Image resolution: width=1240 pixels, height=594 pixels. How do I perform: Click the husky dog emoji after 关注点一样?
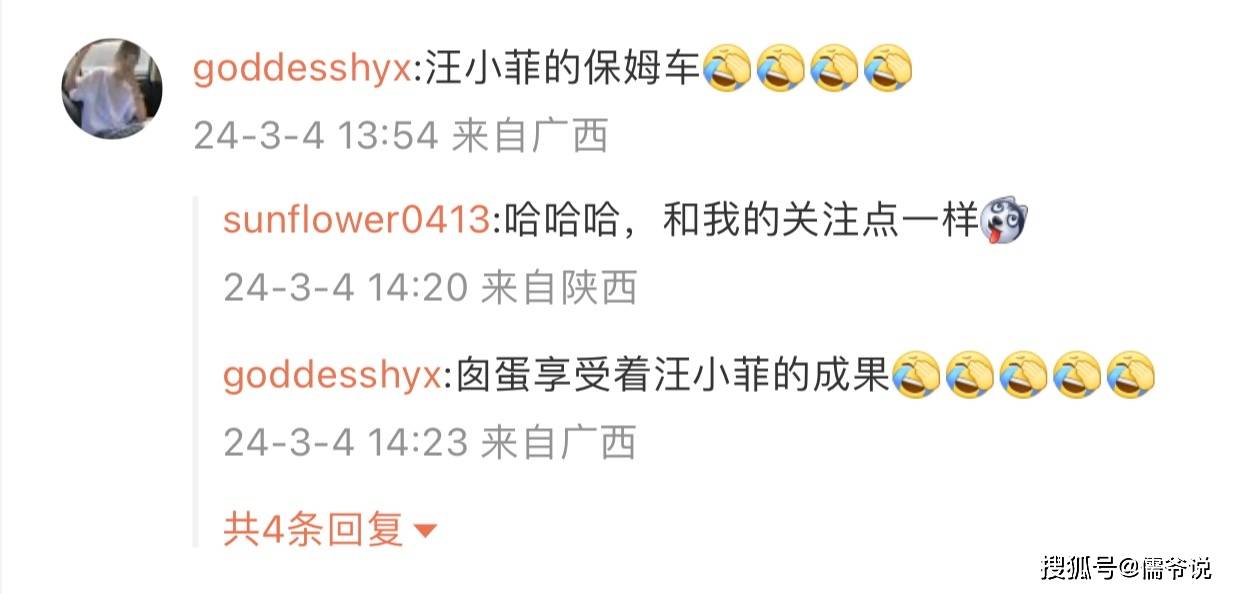click(1005, 218)
